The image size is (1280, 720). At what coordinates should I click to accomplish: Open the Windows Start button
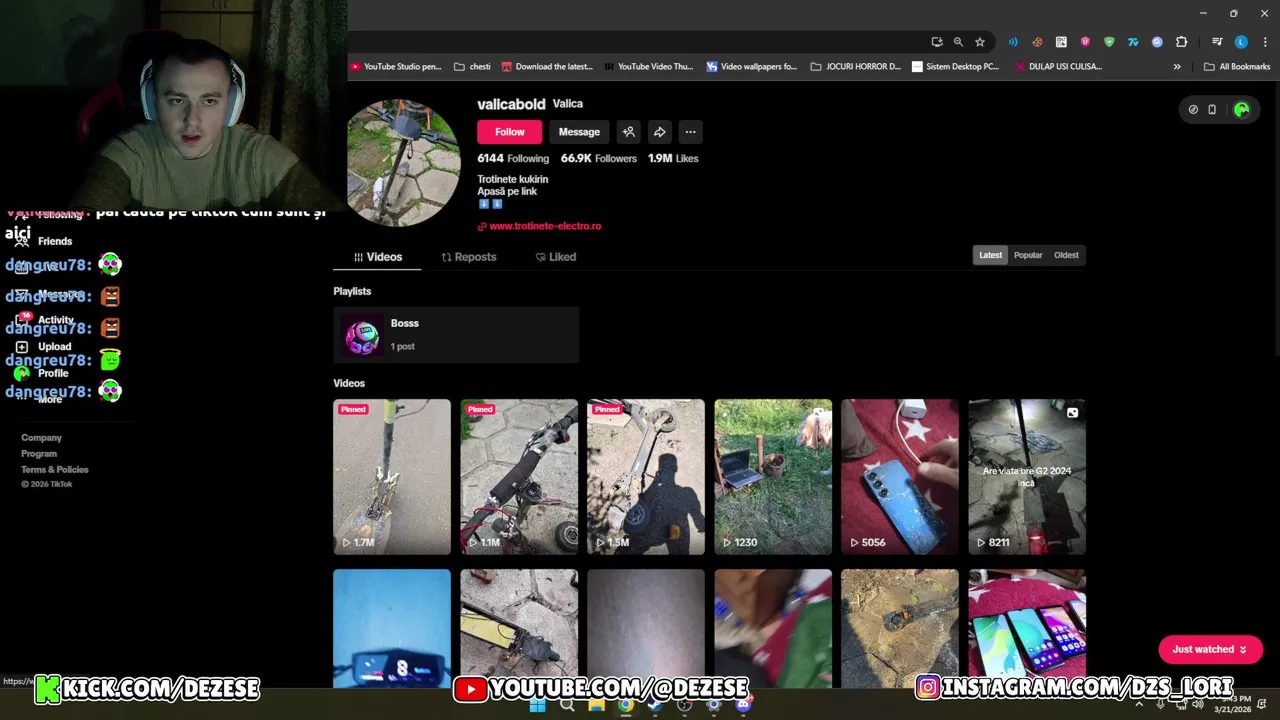pyautogui.click(x=537, y=705)
